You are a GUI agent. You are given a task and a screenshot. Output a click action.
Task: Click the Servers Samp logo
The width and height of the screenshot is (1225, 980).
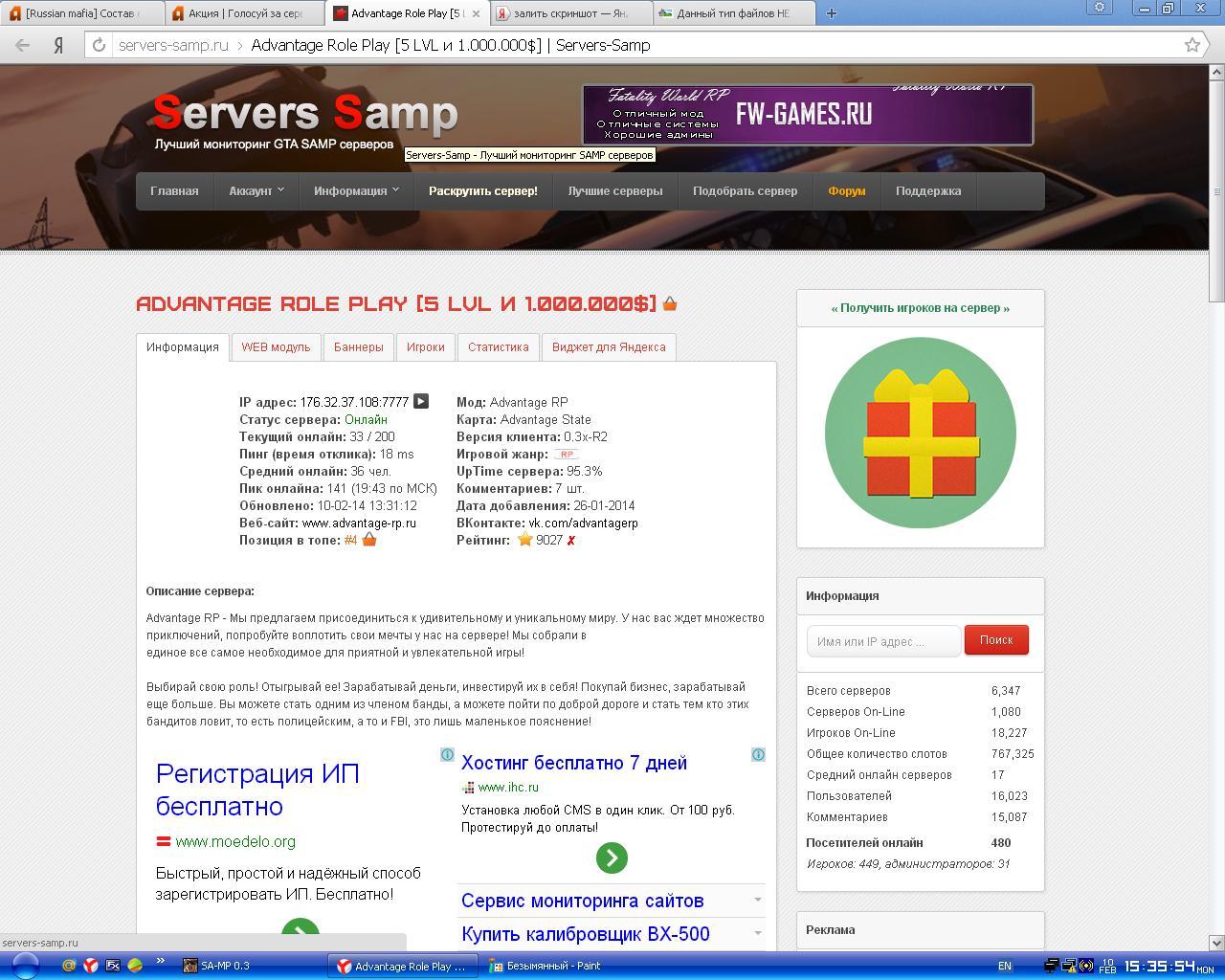click(305, 120)
